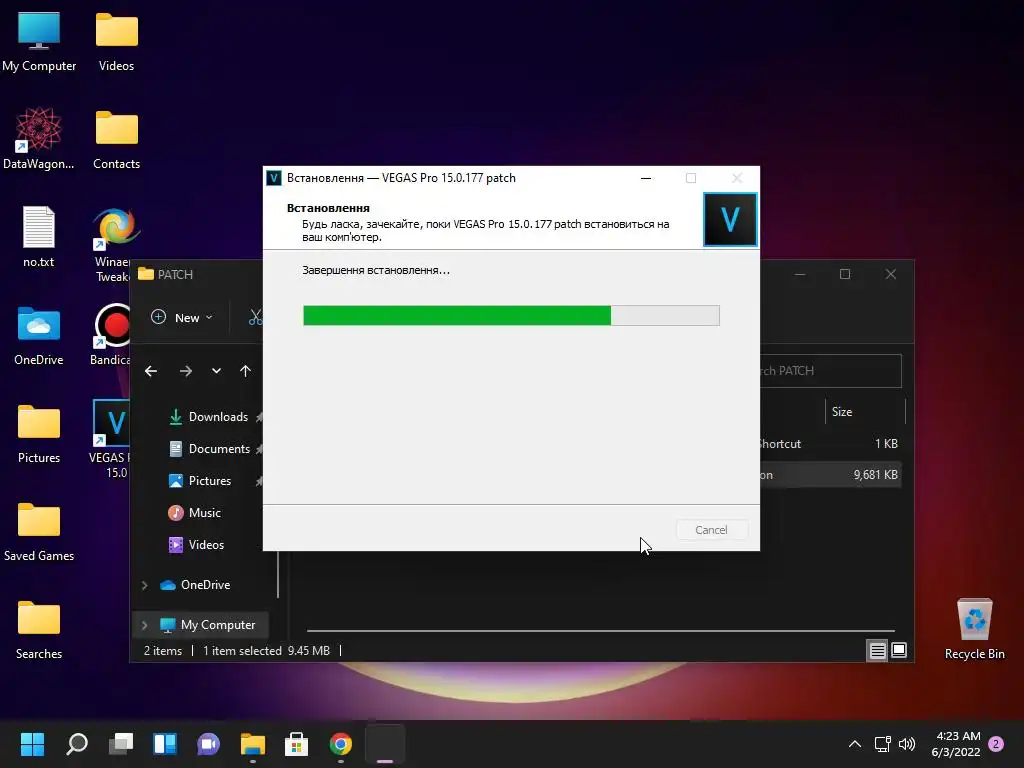The width and height of the screenshot is (1024, 768).
Task: Select the Bandicam desktop shortcut
Action: 111,334
